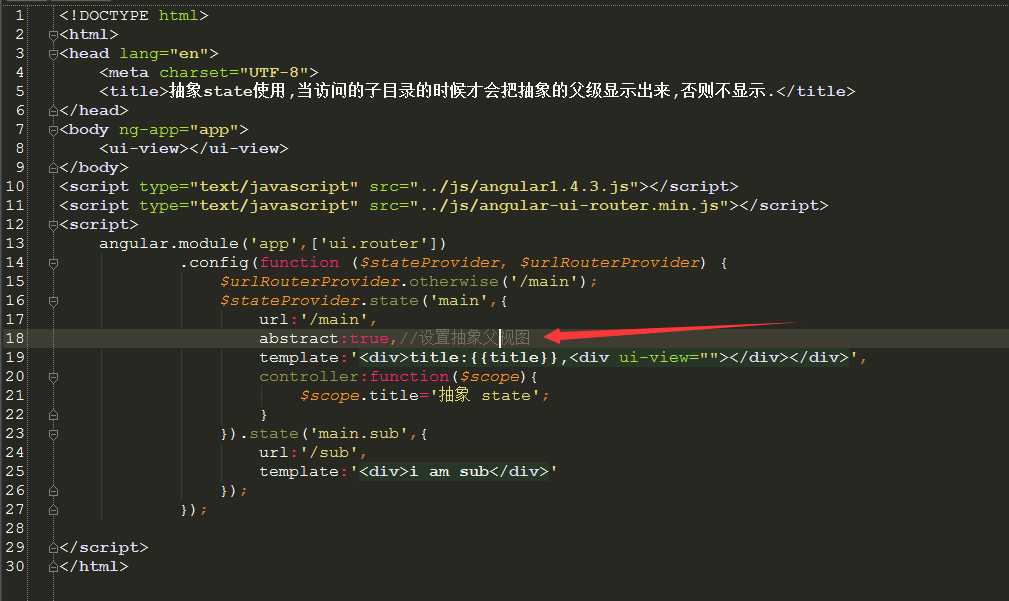1009x601 pixels.
Task: Collapse the <html> fold marker on line 2
Action: pyautogui.click(x=53, y=35)
